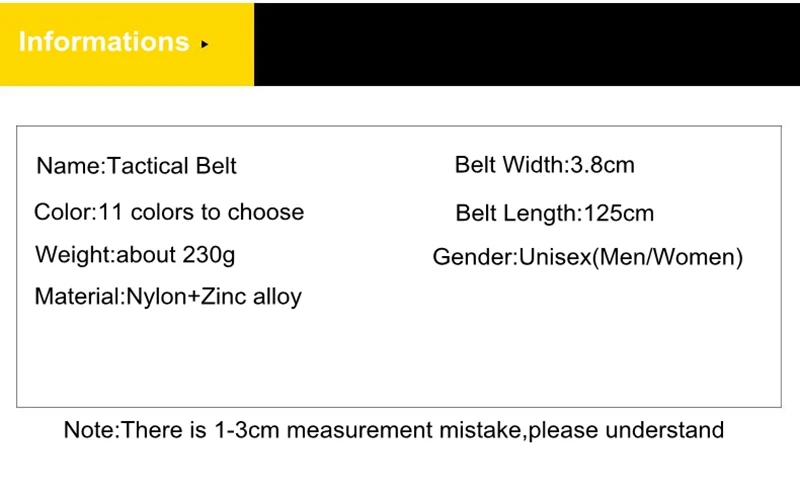Select the Nylon+Zinc alloy value
The width and height of the screenshot is (800, 500).
(214, 296)
